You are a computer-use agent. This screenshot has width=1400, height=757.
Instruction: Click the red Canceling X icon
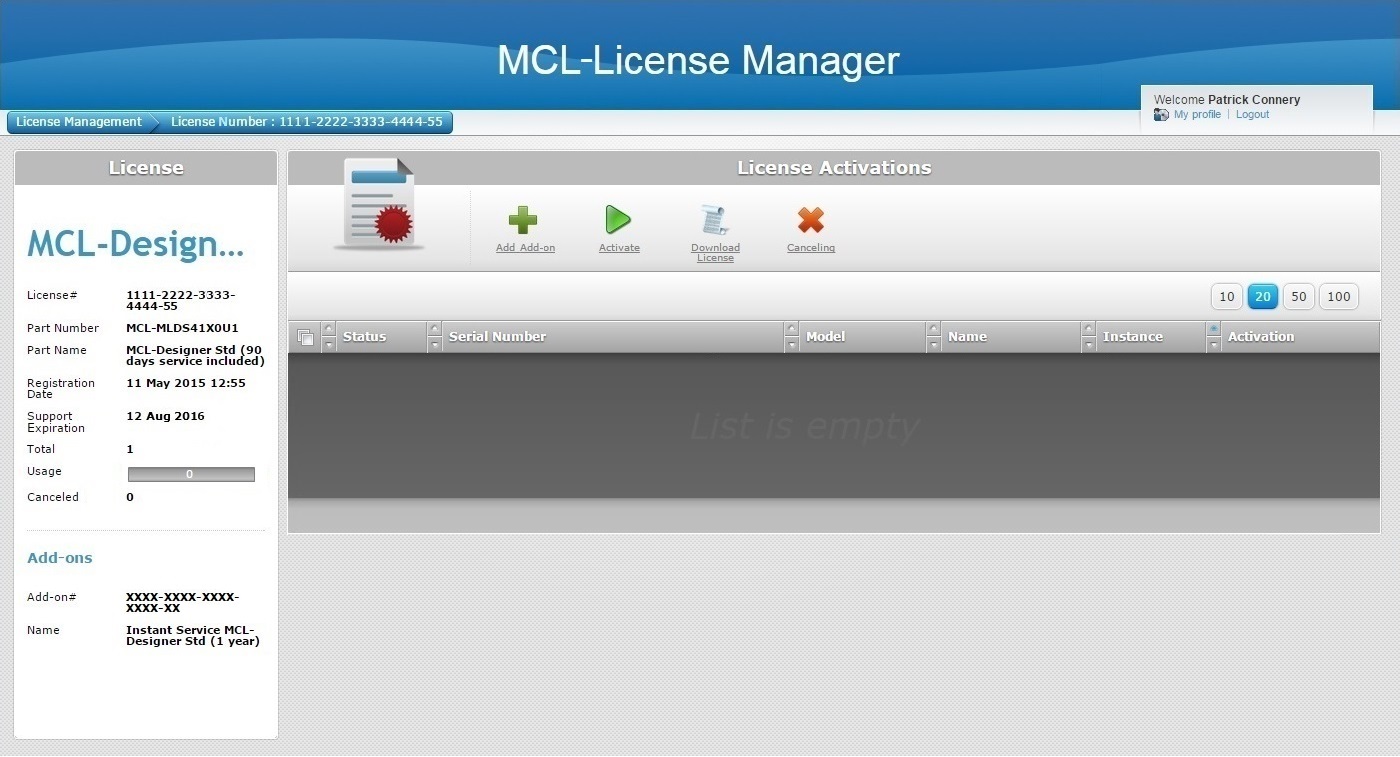810,220
